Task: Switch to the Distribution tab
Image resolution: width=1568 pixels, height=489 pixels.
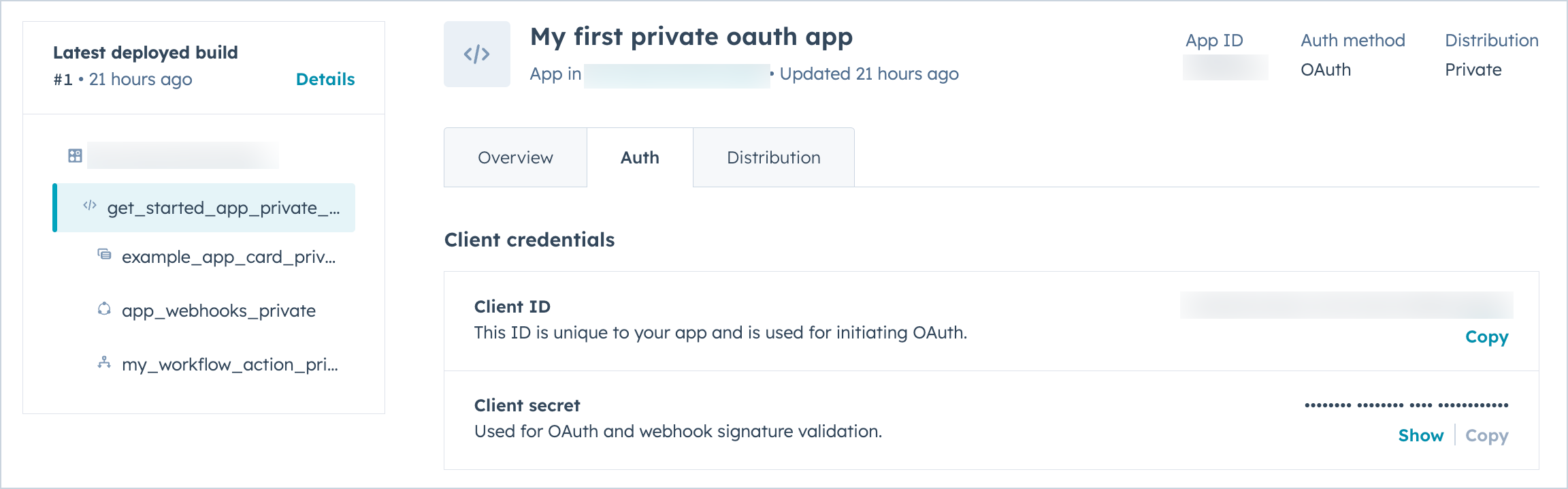Action: 773,158
